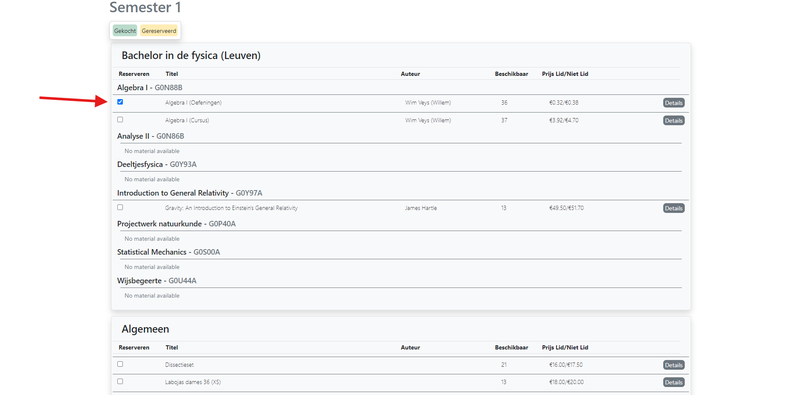The height and width of the screenshot is (395, 800).
Task: Click author Wim Veys in Cursus row
Action: click(x=428, y=120)
